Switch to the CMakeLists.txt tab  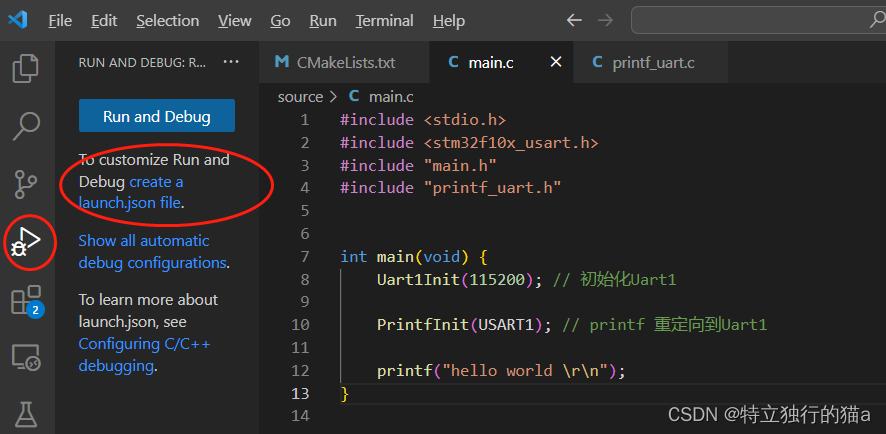tap(344, 62)
